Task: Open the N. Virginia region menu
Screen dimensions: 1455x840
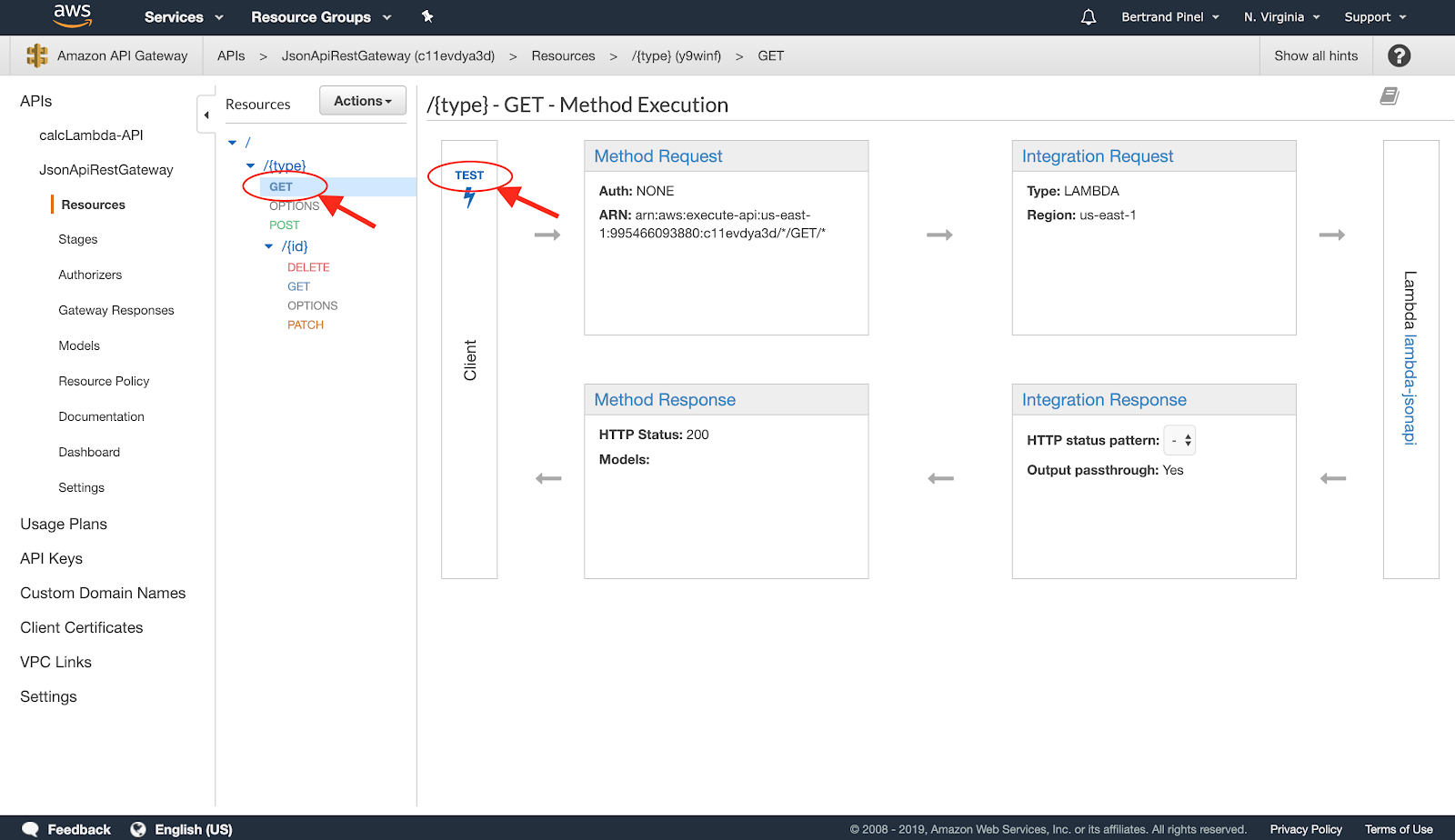Action: (1280, 17)
